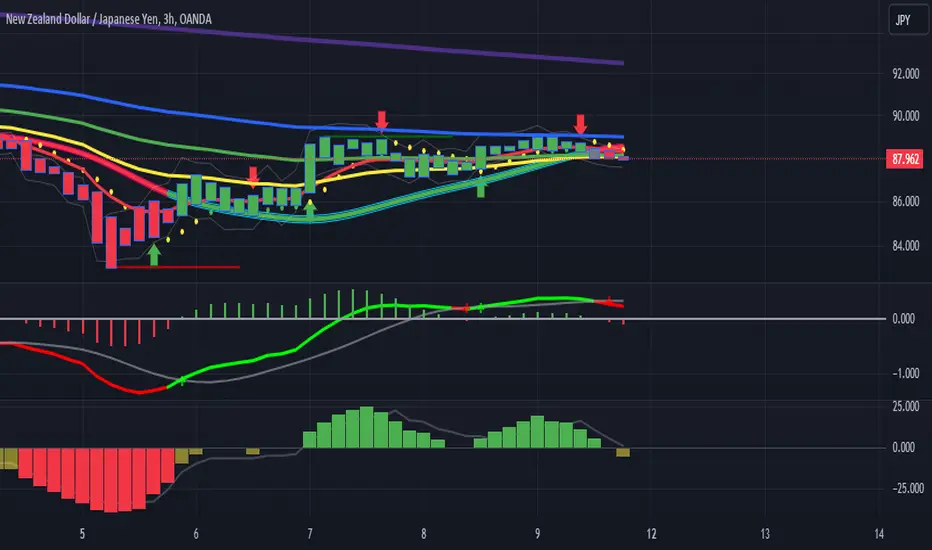The width and height of the screenshot is (932, 550).
Task: Click the current price label 87.962
Action: pos(905,159)
